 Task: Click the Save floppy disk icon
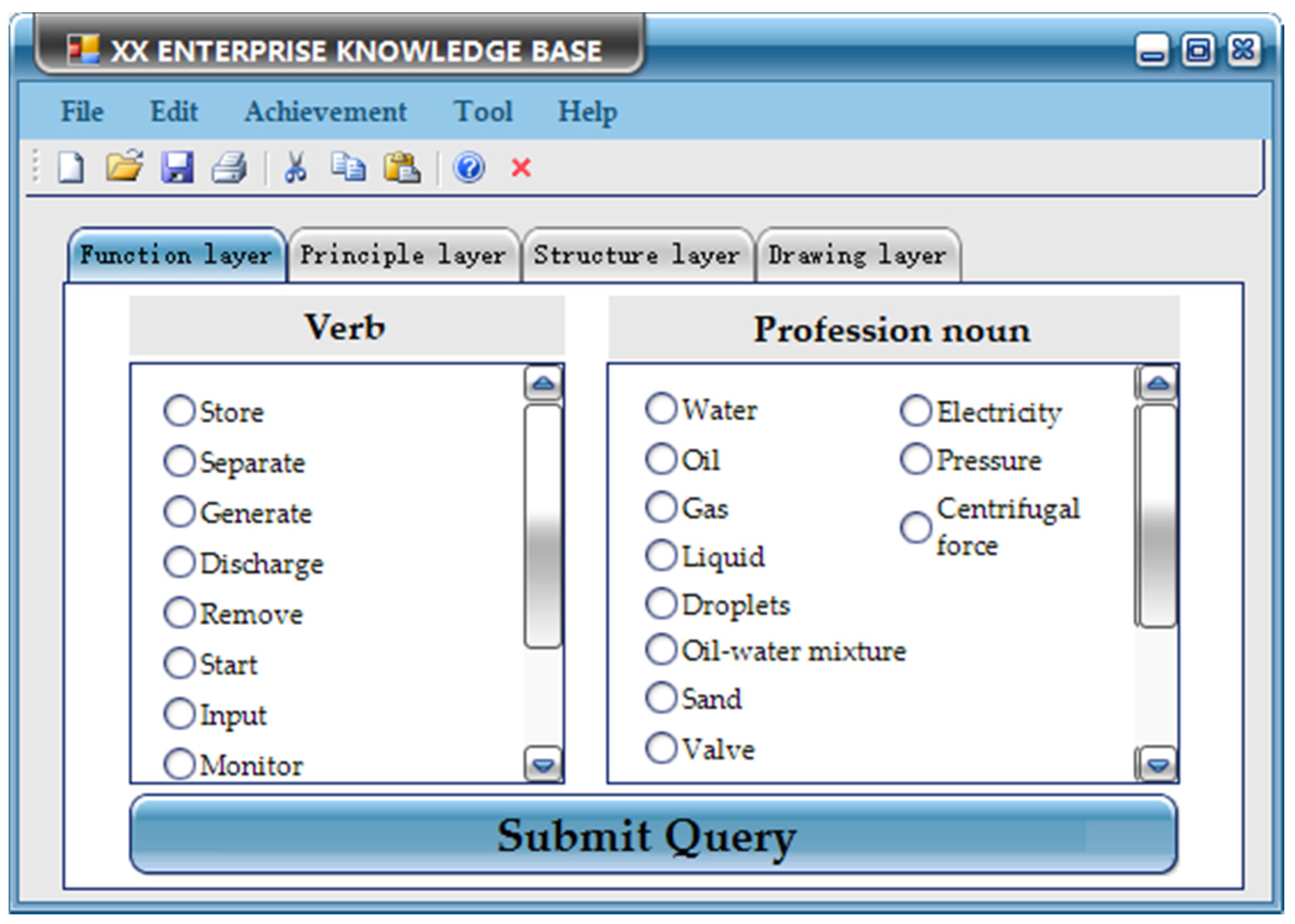(x=177, y=168)
